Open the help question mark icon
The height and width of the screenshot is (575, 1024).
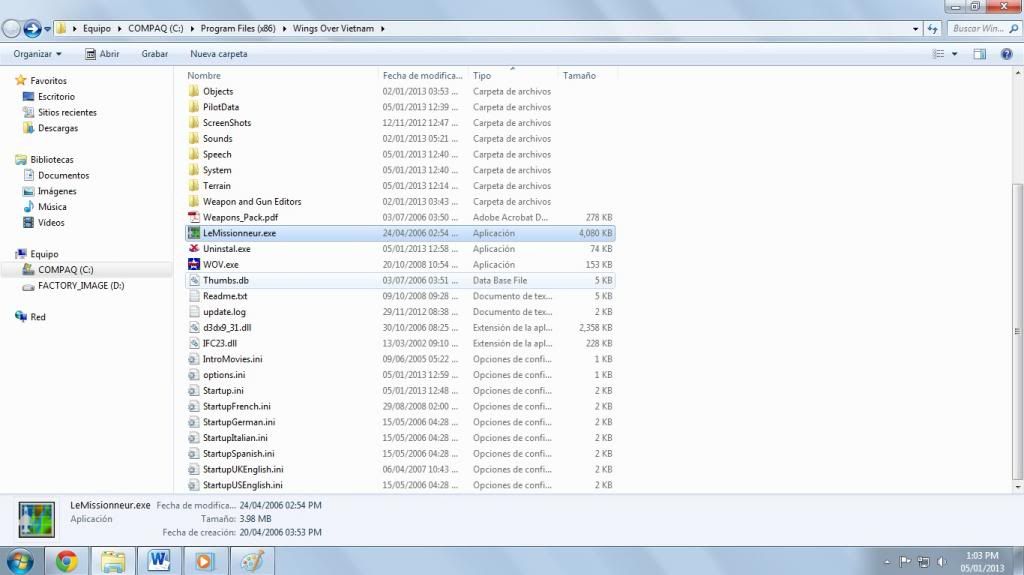1006,54
